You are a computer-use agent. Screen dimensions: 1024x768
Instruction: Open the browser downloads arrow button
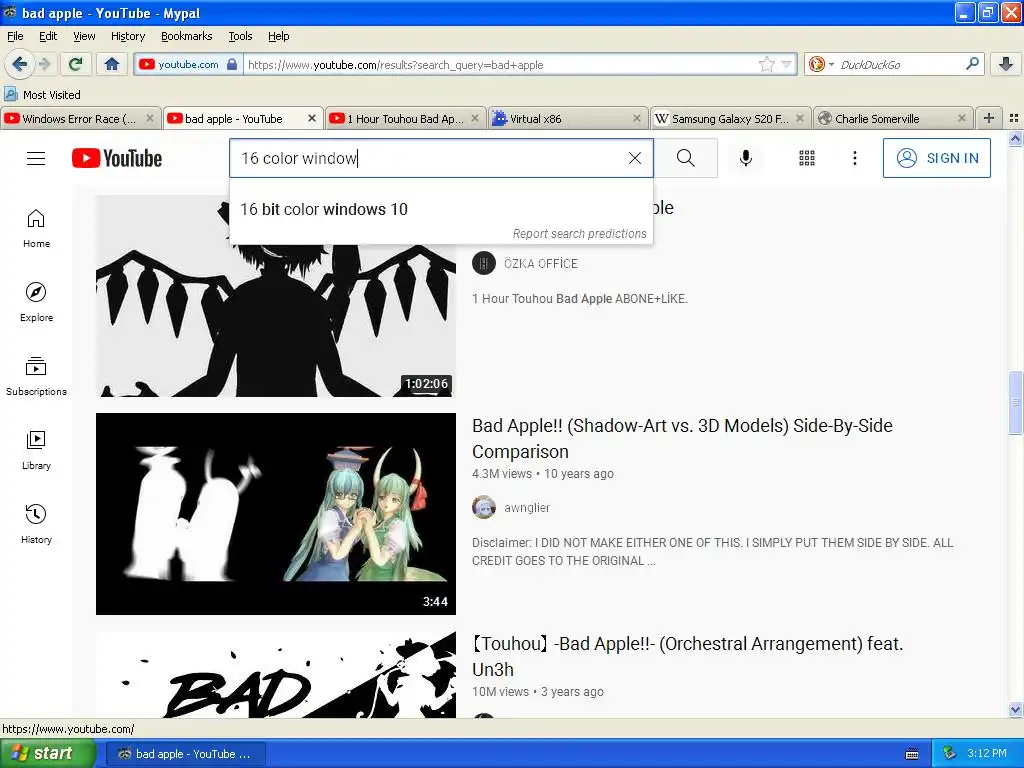(1006, 64)
